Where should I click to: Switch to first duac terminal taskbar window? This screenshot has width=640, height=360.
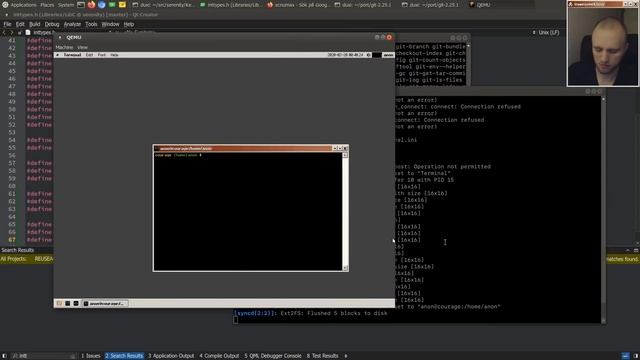164,5
